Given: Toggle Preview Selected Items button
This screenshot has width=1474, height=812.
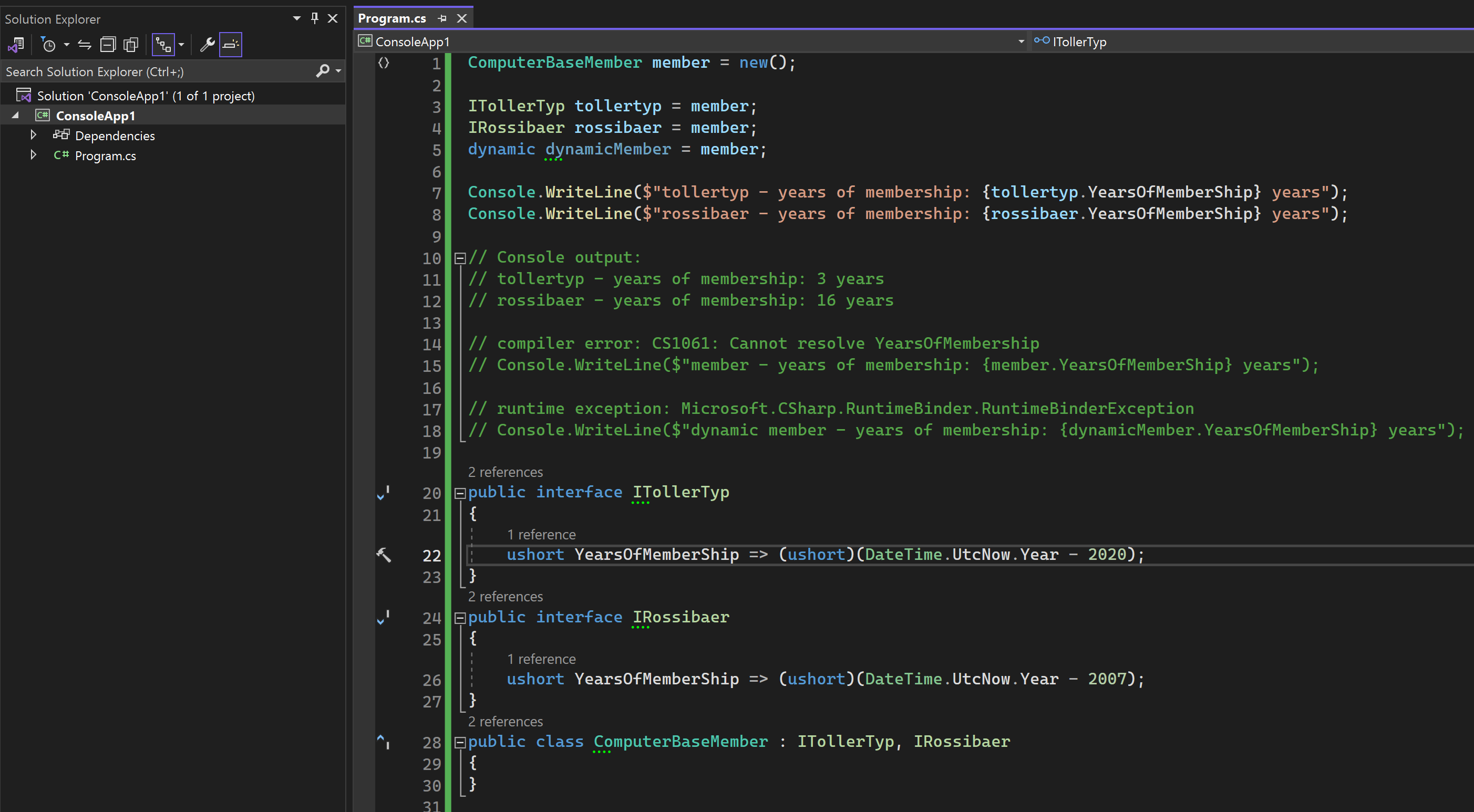Looking at the screenshot, I should click(231, 44).
